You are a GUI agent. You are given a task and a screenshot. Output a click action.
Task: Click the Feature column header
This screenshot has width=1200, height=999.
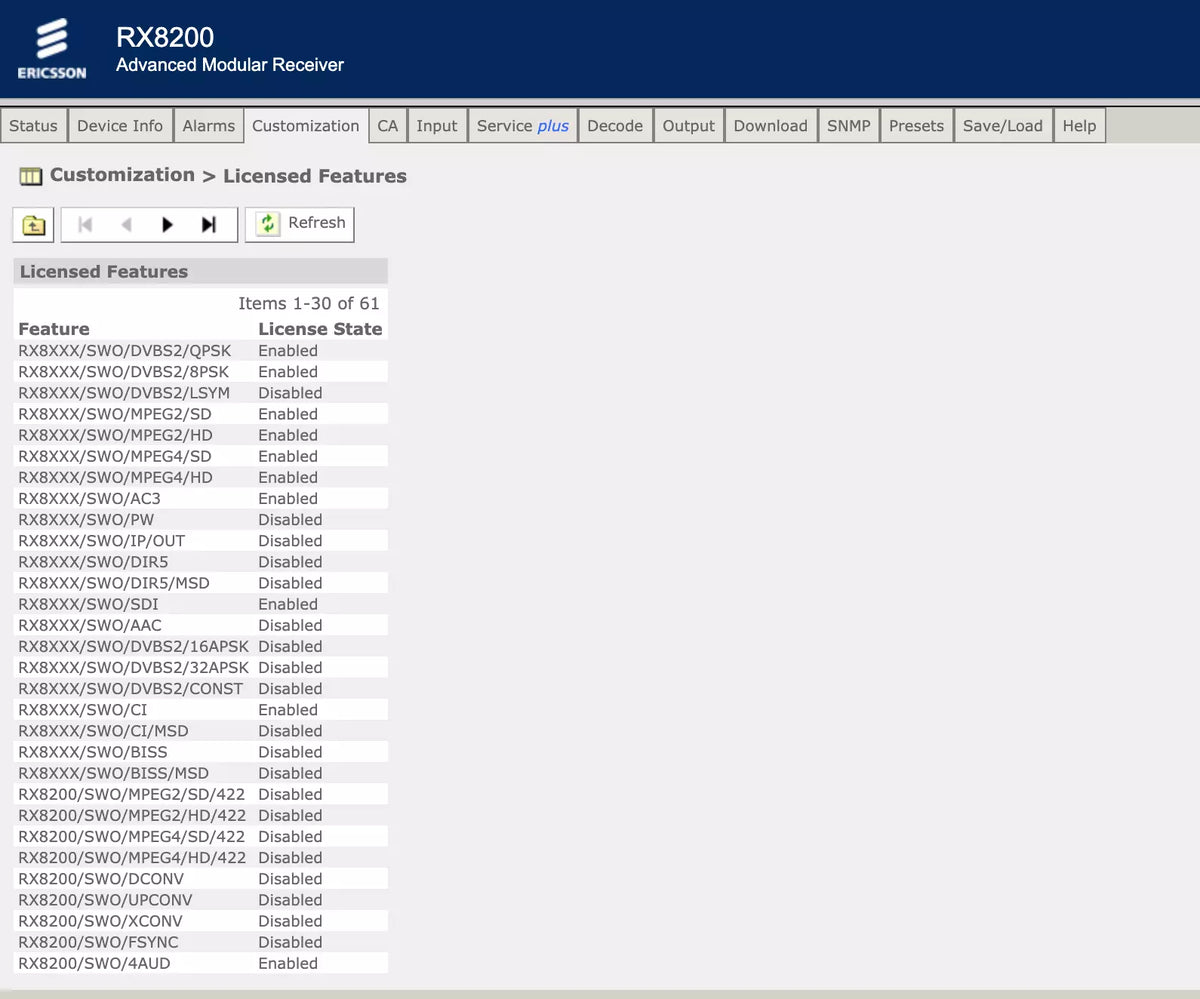pyautogui.click(x=54, y=329)
